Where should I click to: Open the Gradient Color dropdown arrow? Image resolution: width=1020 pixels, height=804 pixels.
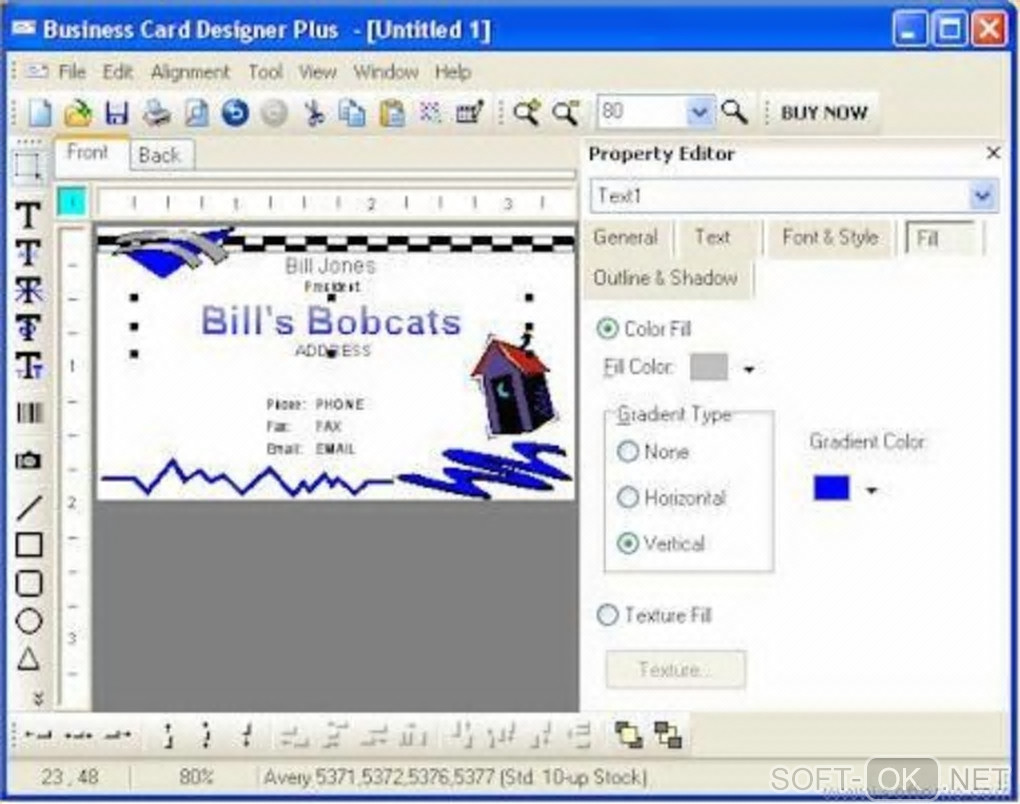pos(872,490)
